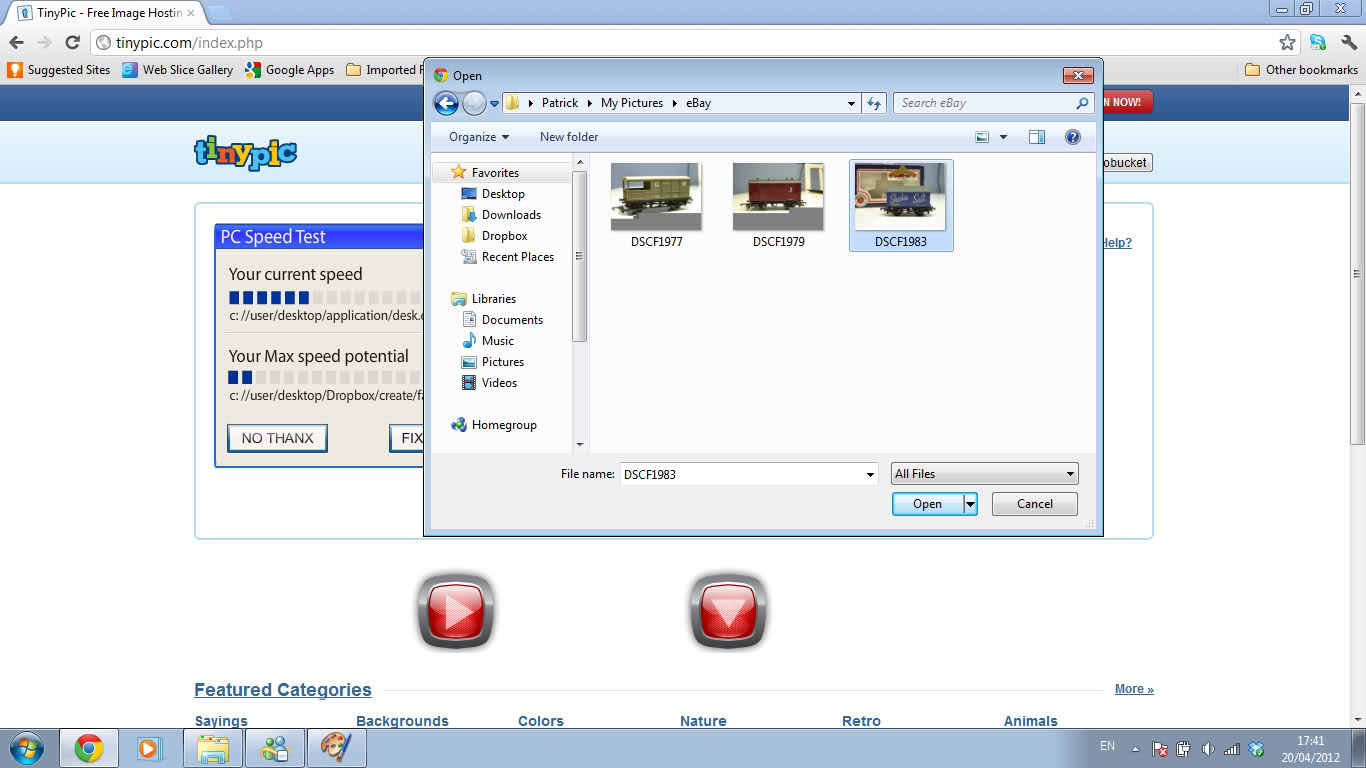Navigate back using the dialog's back arrow
Screen dimensions: 1366x768
coord(446,102)
